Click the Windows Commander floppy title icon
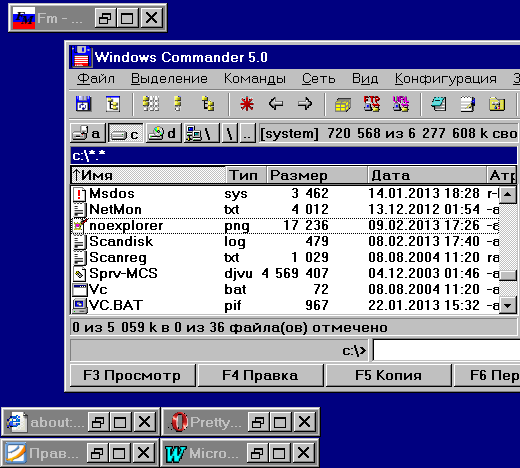The height and width of the screenshot is (468, 520). [x=81, y=57]
